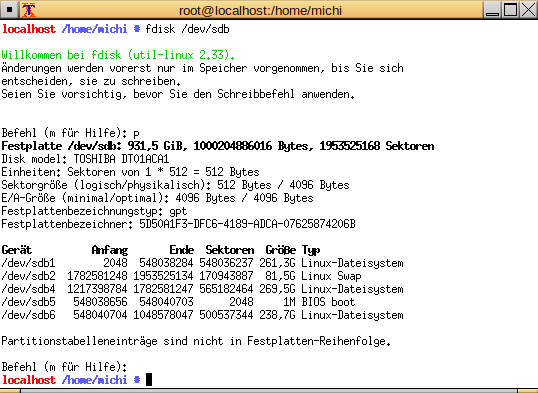Viewport: 538px width, 393px height.
Task: Click the title text root@localhost:/home/michi
Action: click(x=260, y=10)
